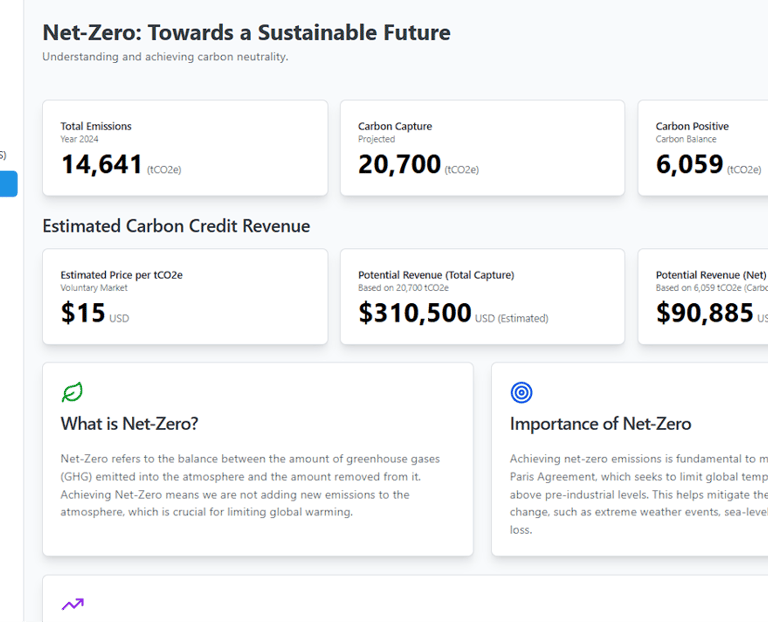Viewport: 768px width, 622px height.
Task: Click the 6,059 carbon balance value
Action: [690, 164]
